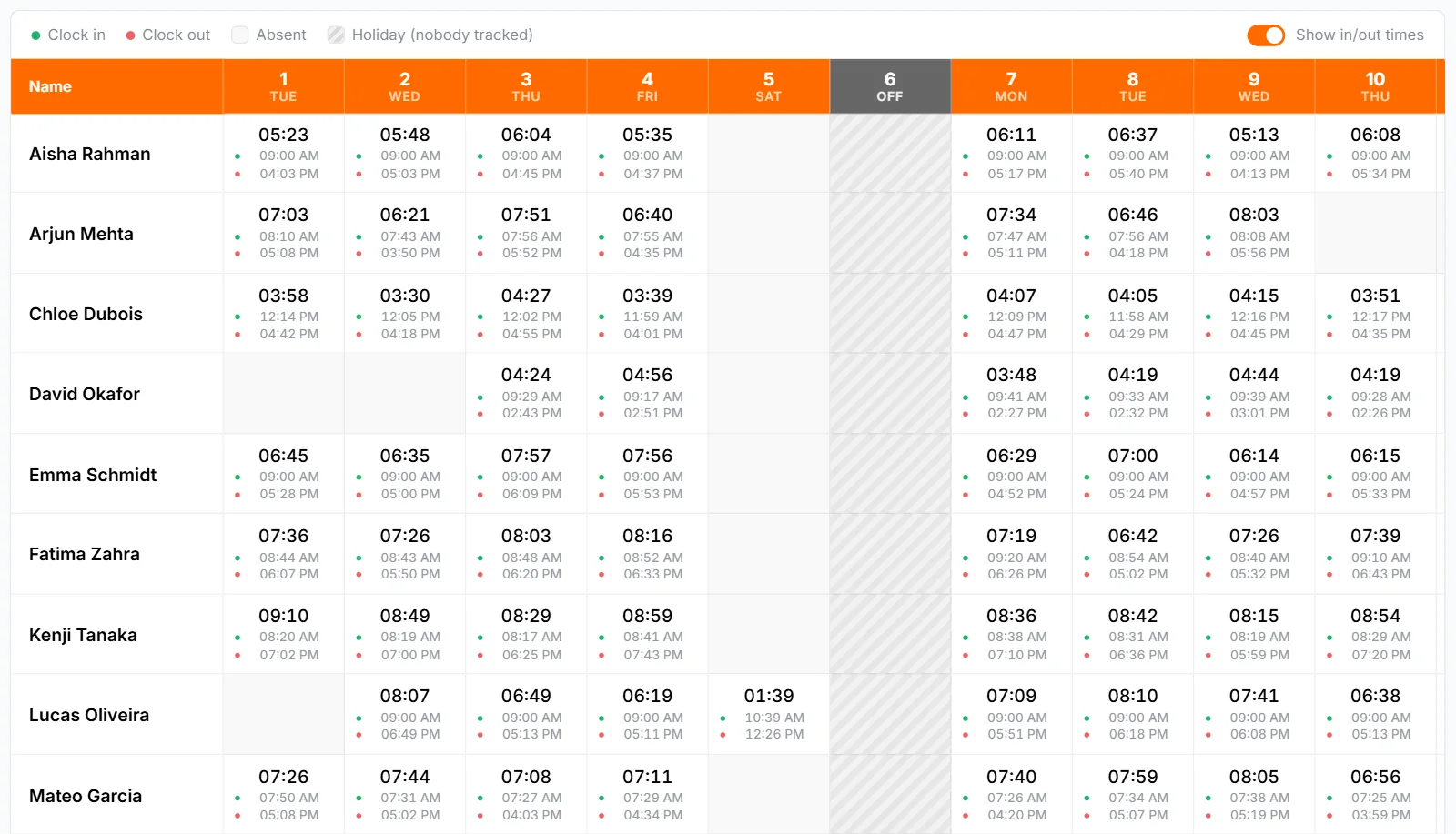This screenshot has width=1456, height=834.
Task: Select the 9 WED column header
Action: click(x=1254, y=86)
